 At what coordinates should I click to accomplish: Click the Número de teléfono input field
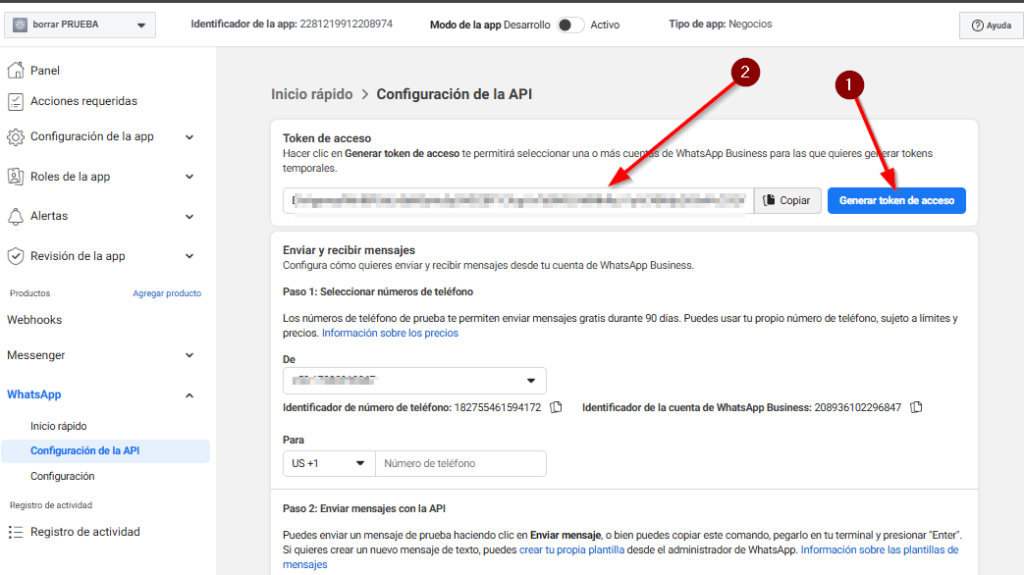pyautogui.click(x=460, y=463)
